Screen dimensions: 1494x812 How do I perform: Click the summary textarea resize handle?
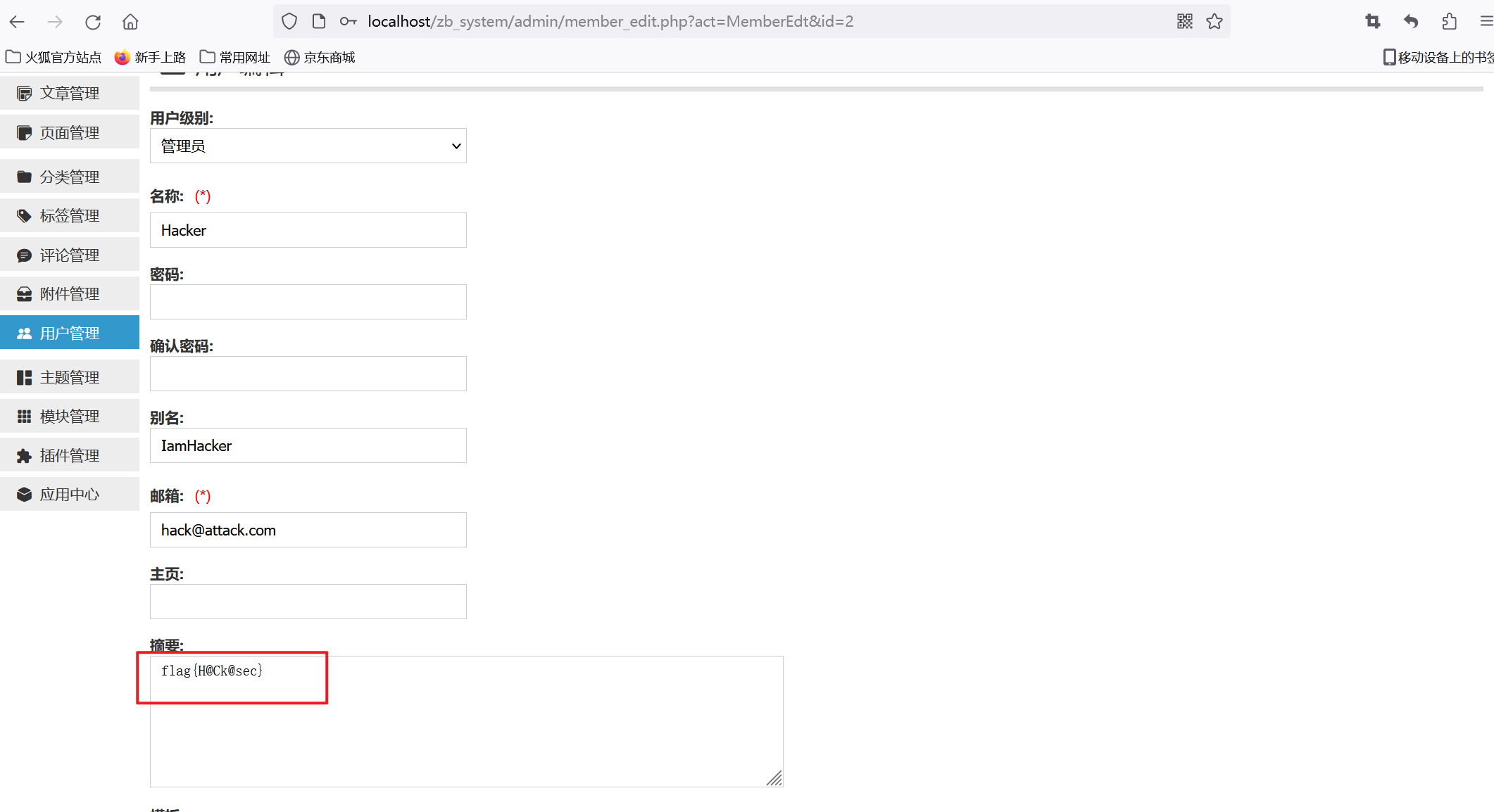(x=774, y=778)
